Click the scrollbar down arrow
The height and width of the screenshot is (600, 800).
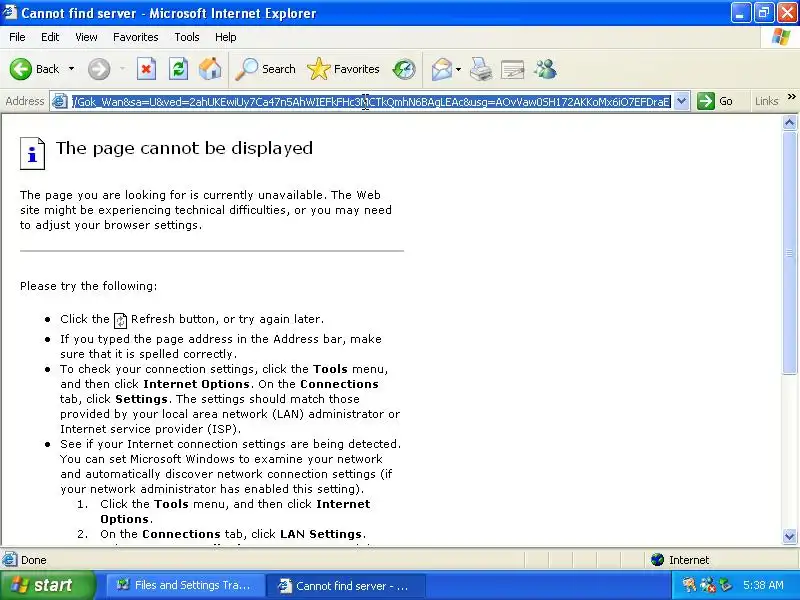pos(789,536)
